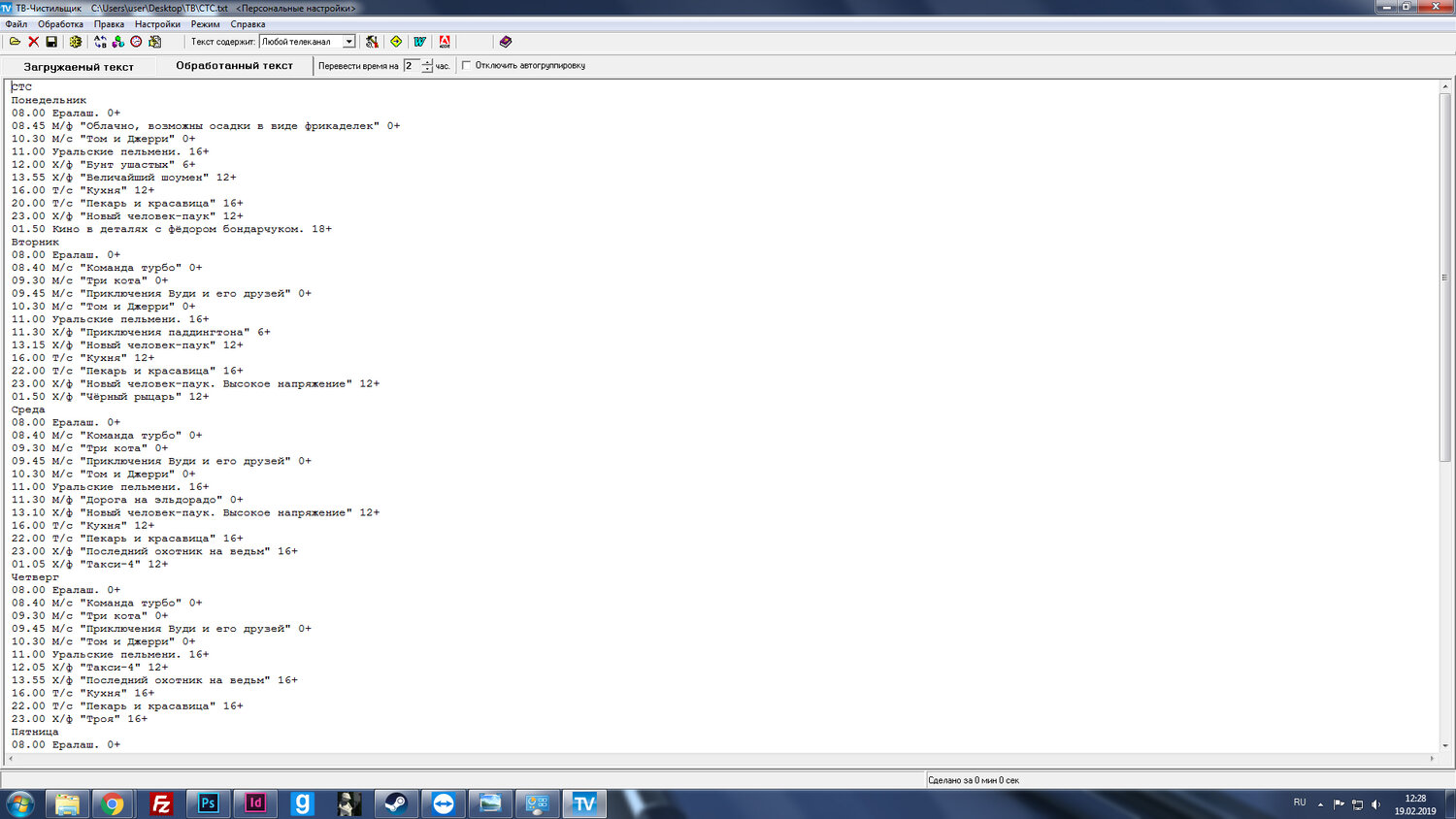Decrease time shift with the down spinner arrow
1456x819 pixels.
[427, 70]
